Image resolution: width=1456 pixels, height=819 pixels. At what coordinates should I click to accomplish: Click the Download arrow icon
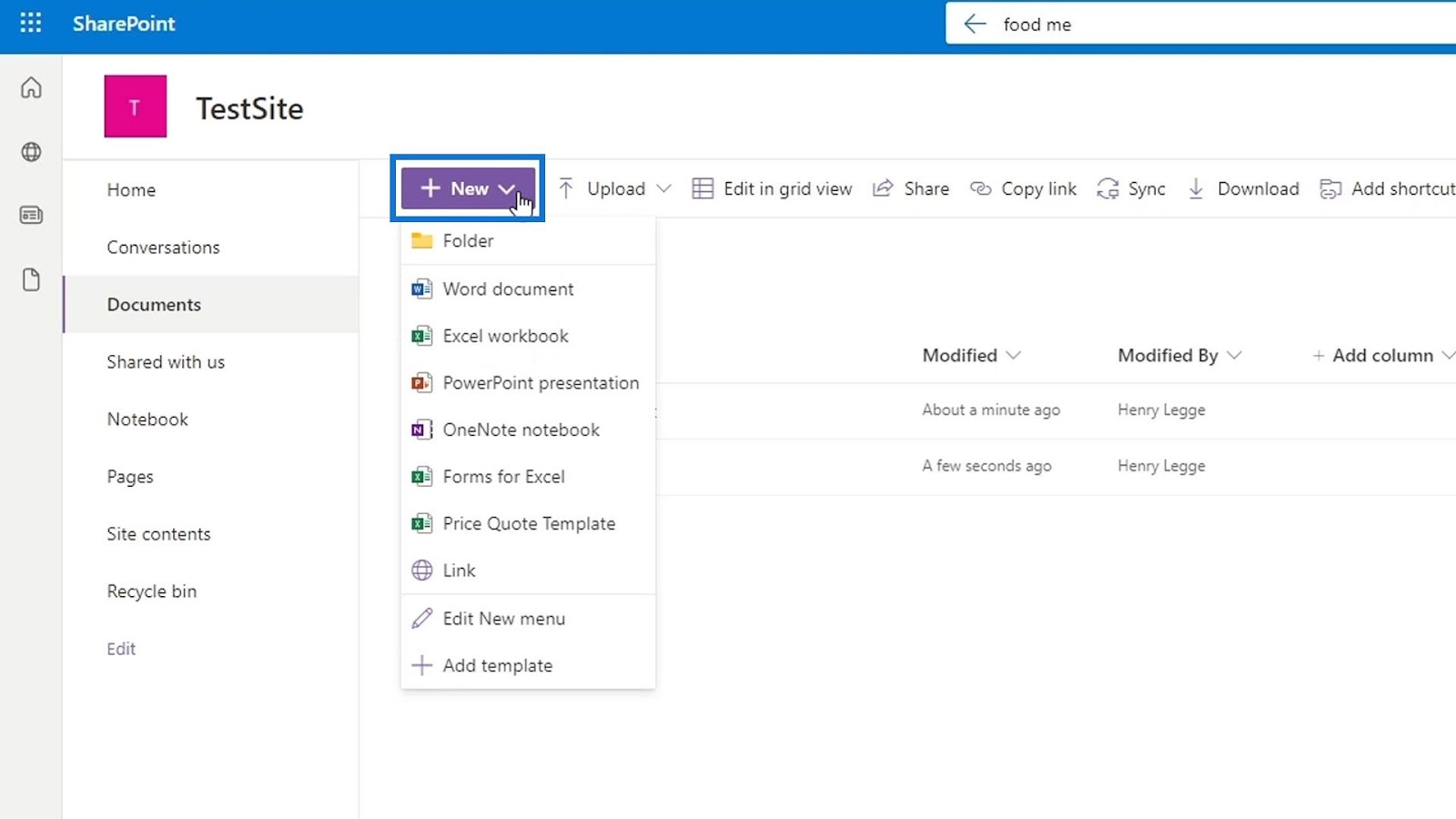pos(1196,188)
